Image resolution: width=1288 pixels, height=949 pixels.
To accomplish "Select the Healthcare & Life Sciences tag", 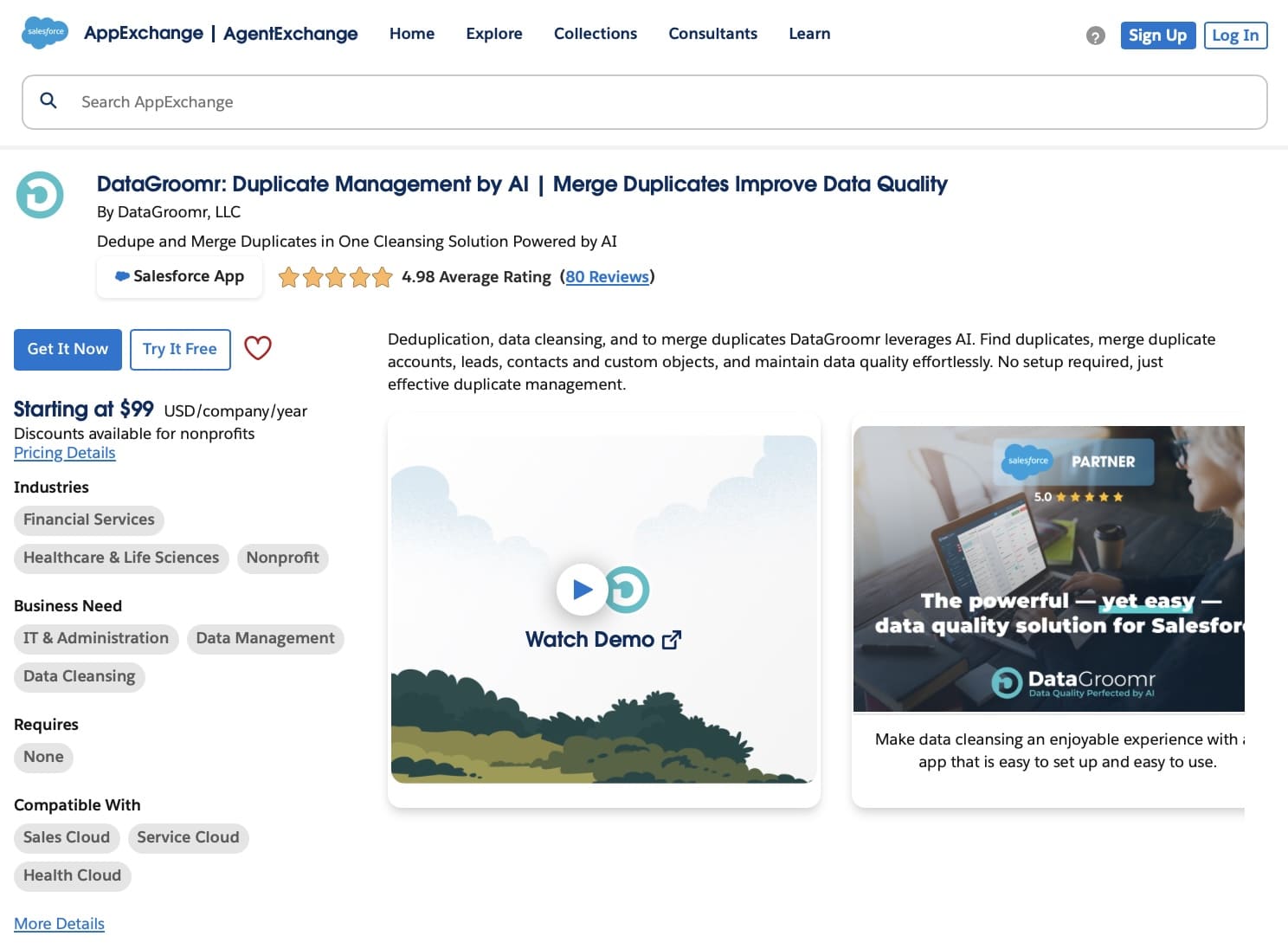I will (120, 558).
